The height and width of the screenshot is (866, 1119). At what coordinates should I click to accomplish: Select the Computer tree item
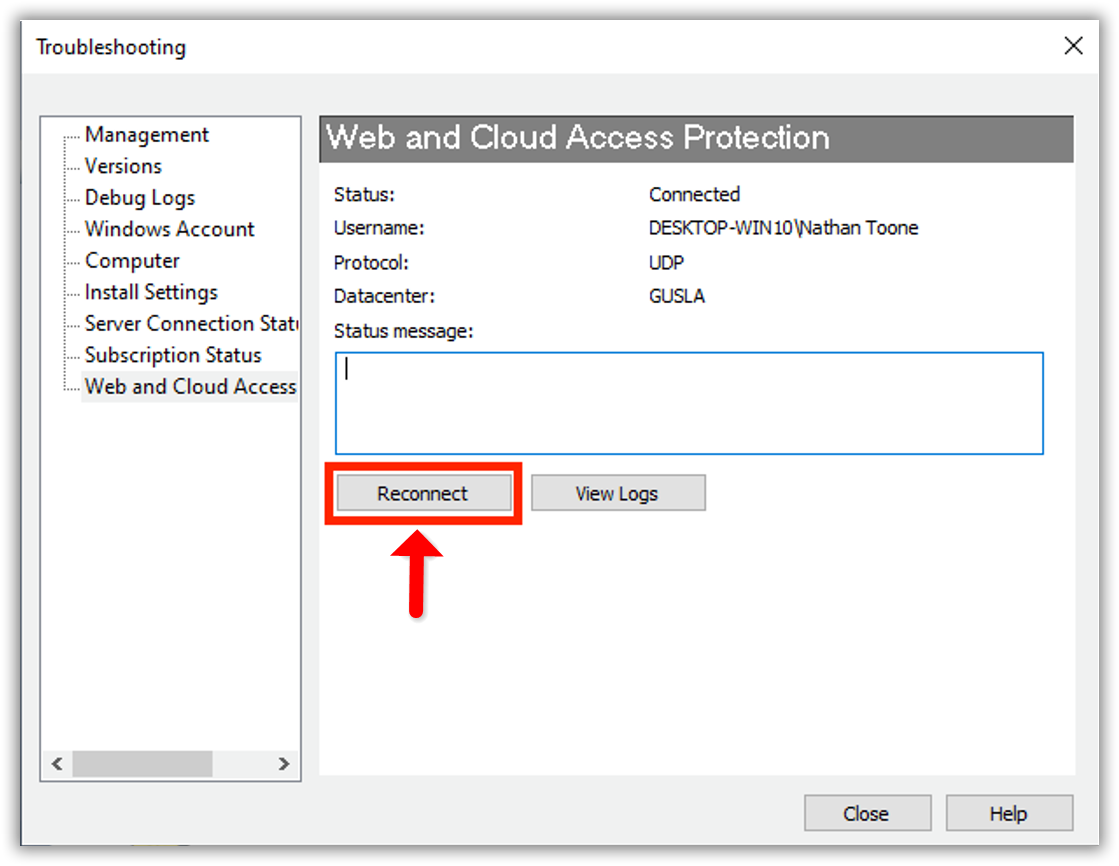click(x=132, y=261)
